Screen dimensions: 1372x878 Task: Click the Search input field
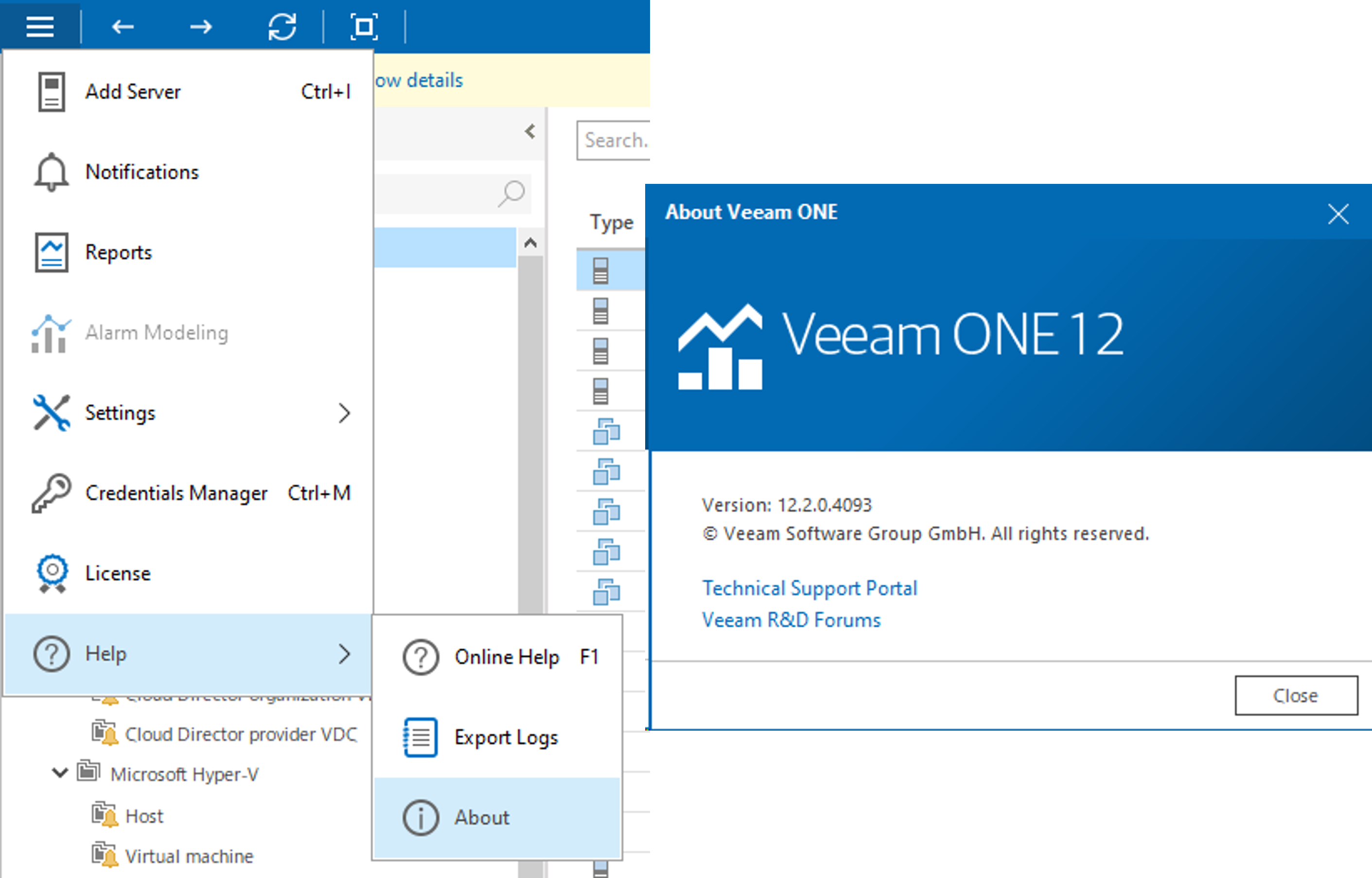614,140
